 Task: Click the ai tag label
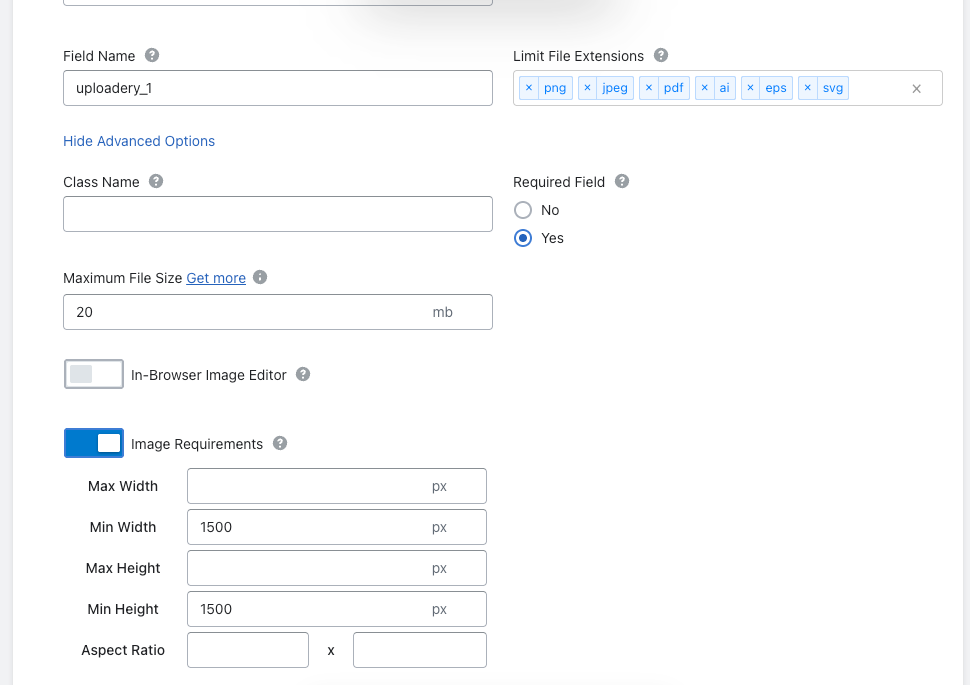[724, 88]
